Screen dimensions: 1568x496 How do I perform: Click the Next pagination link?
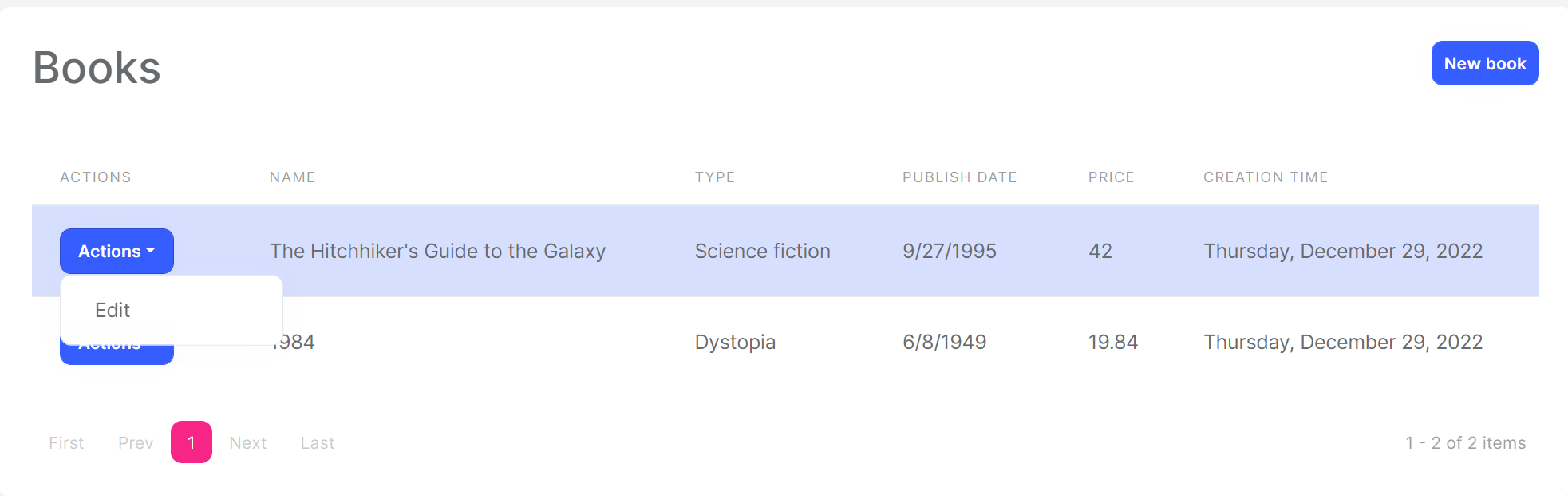pyautogui.click(x=247, y=442)
